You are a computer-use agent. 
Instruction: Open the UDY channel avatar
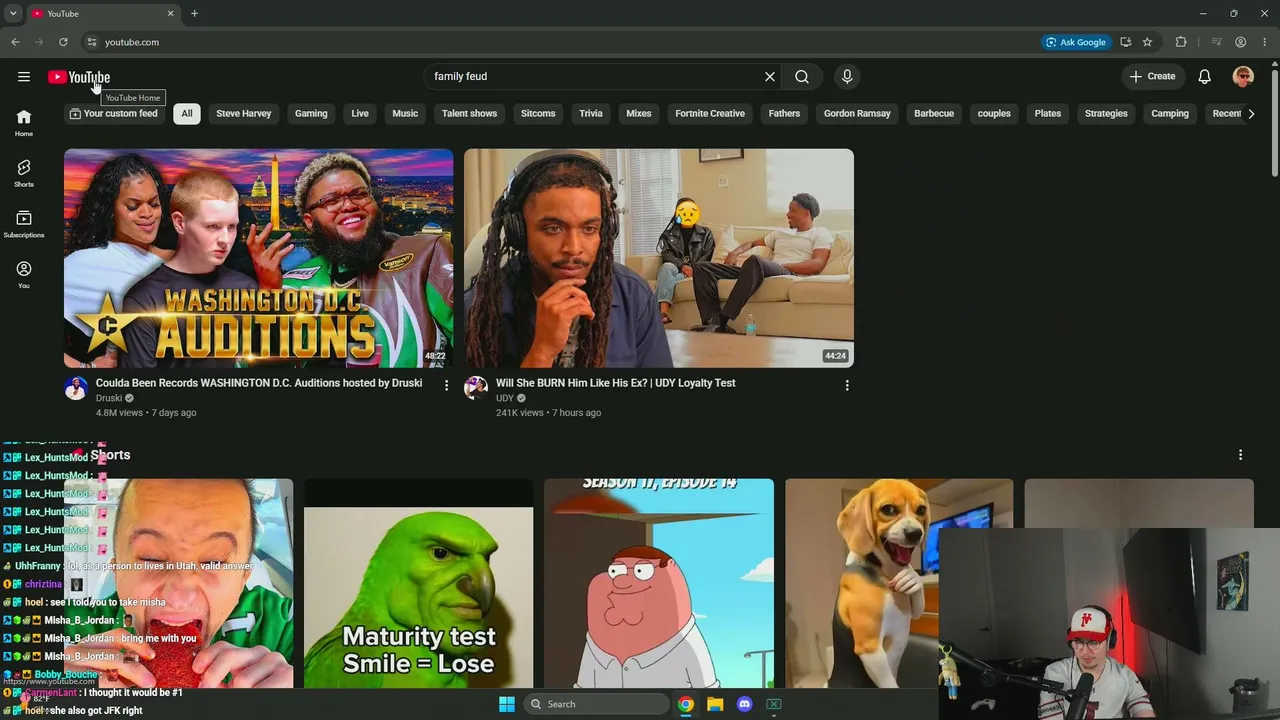(x=476, y=388)
